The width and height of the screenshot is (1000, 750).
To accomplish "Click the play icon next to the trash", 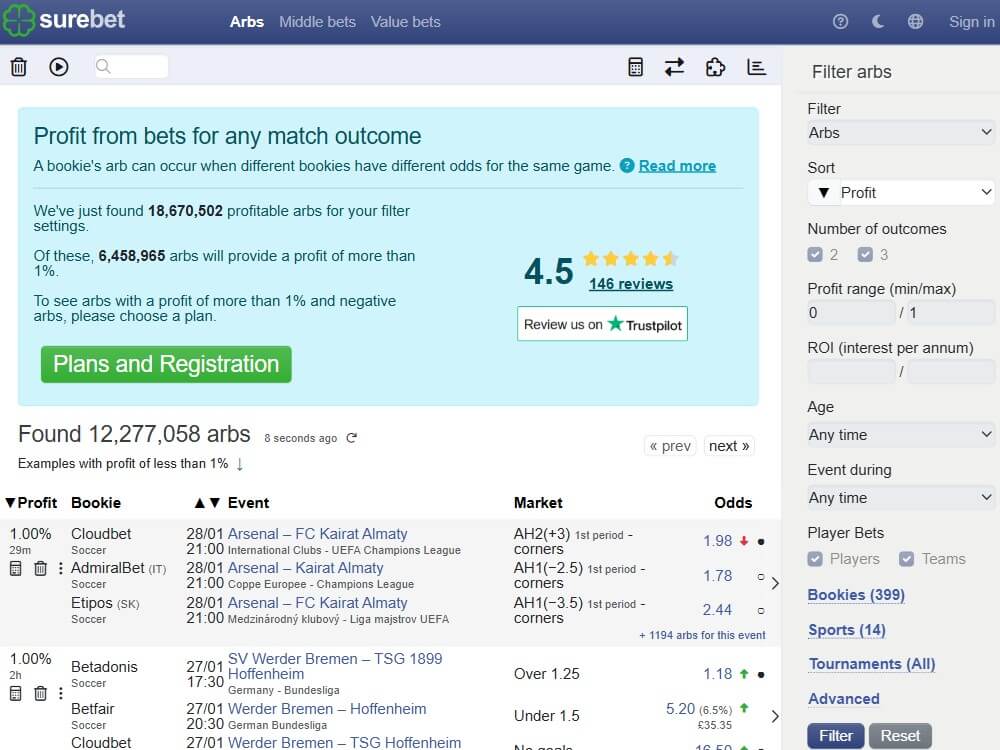I will [58, 67].
